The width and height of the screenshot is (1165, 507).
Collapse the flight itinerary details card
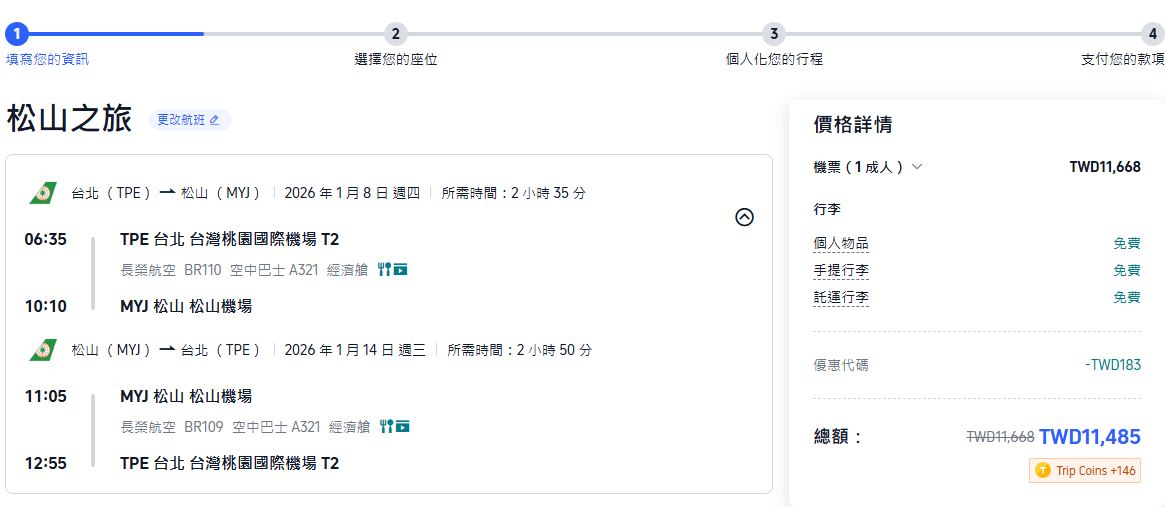[744, 217]
